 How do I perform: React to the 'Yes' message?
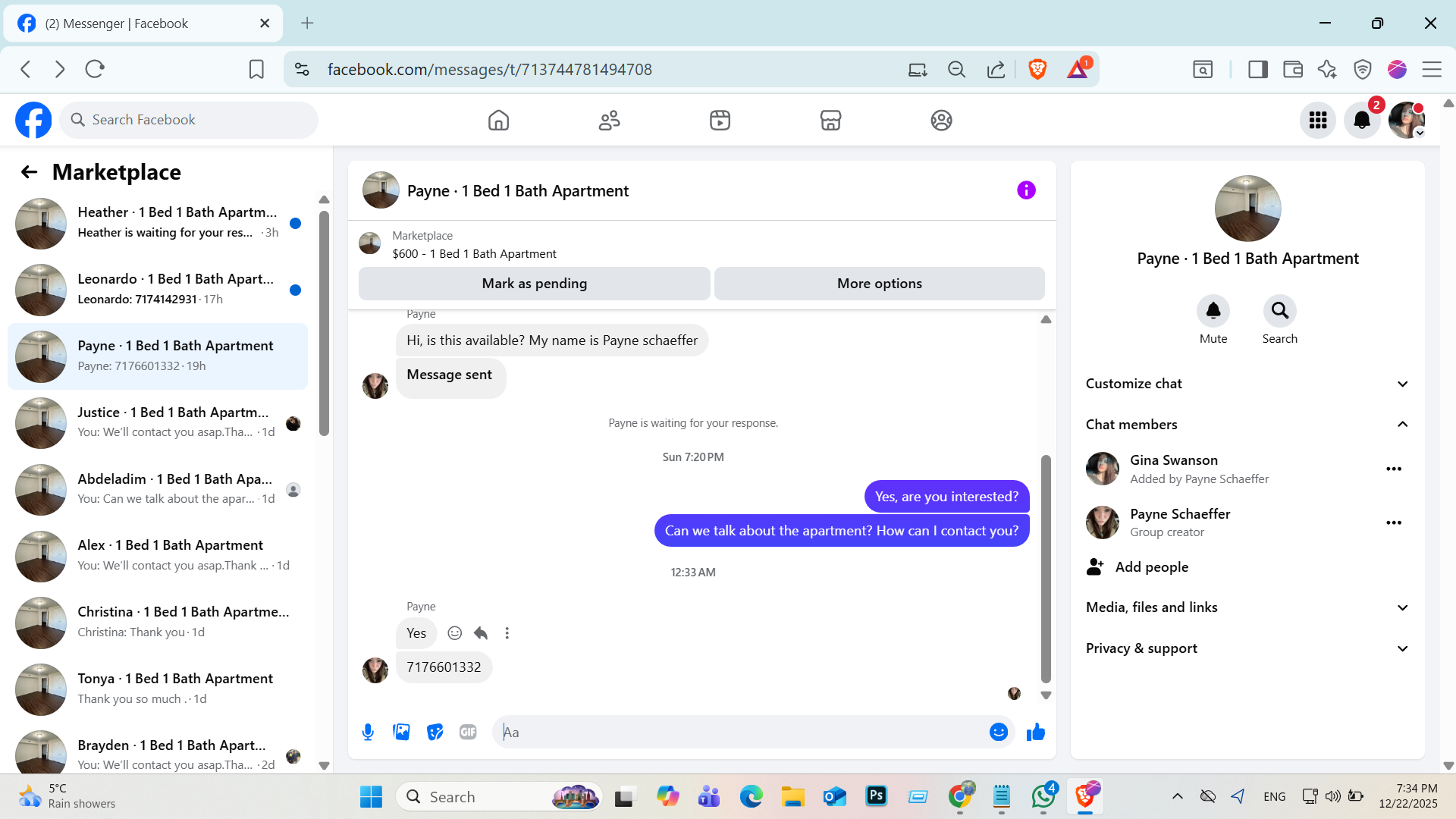coord(454,633)
